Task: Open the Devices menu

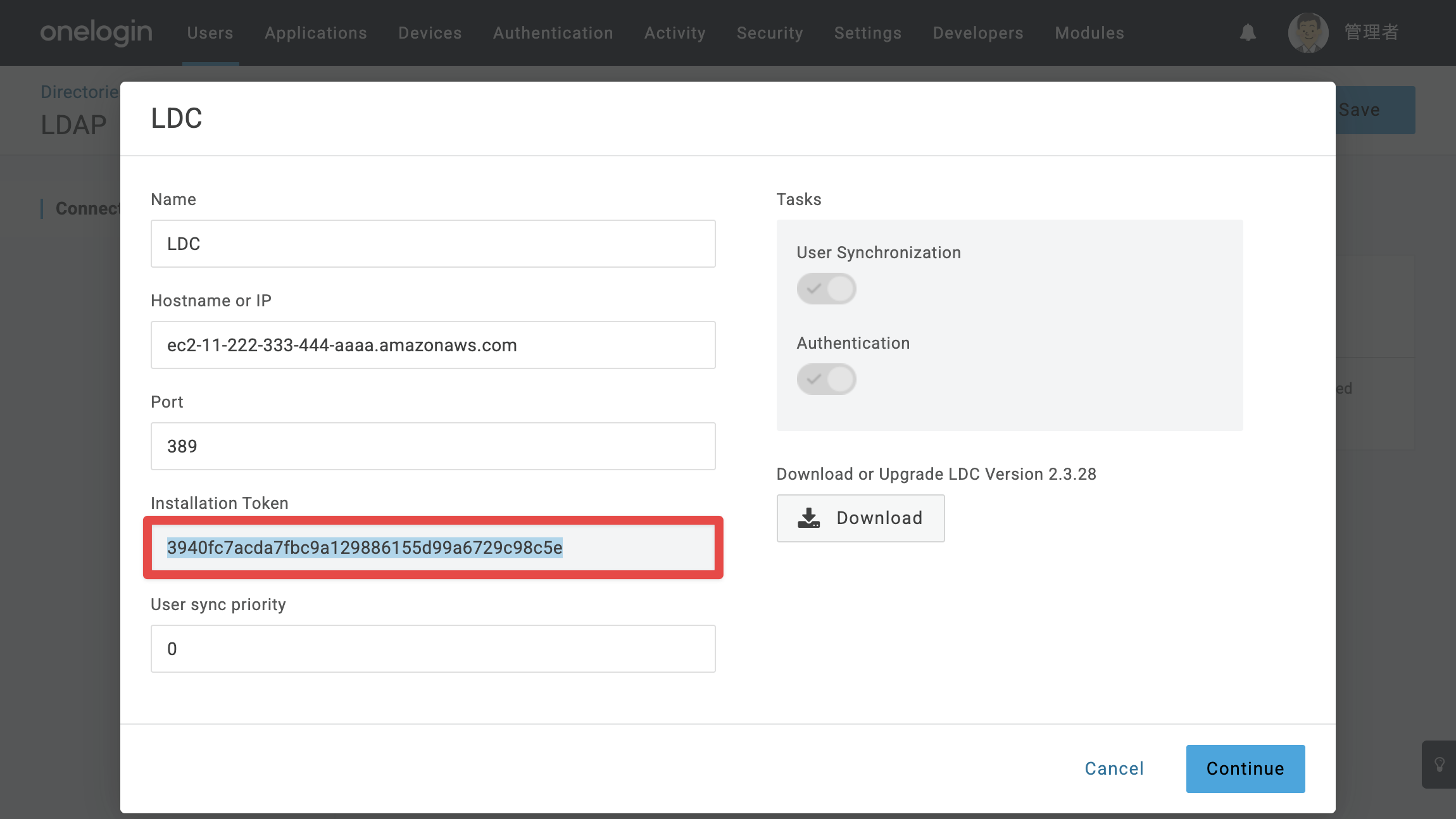Action: [430, 33]
